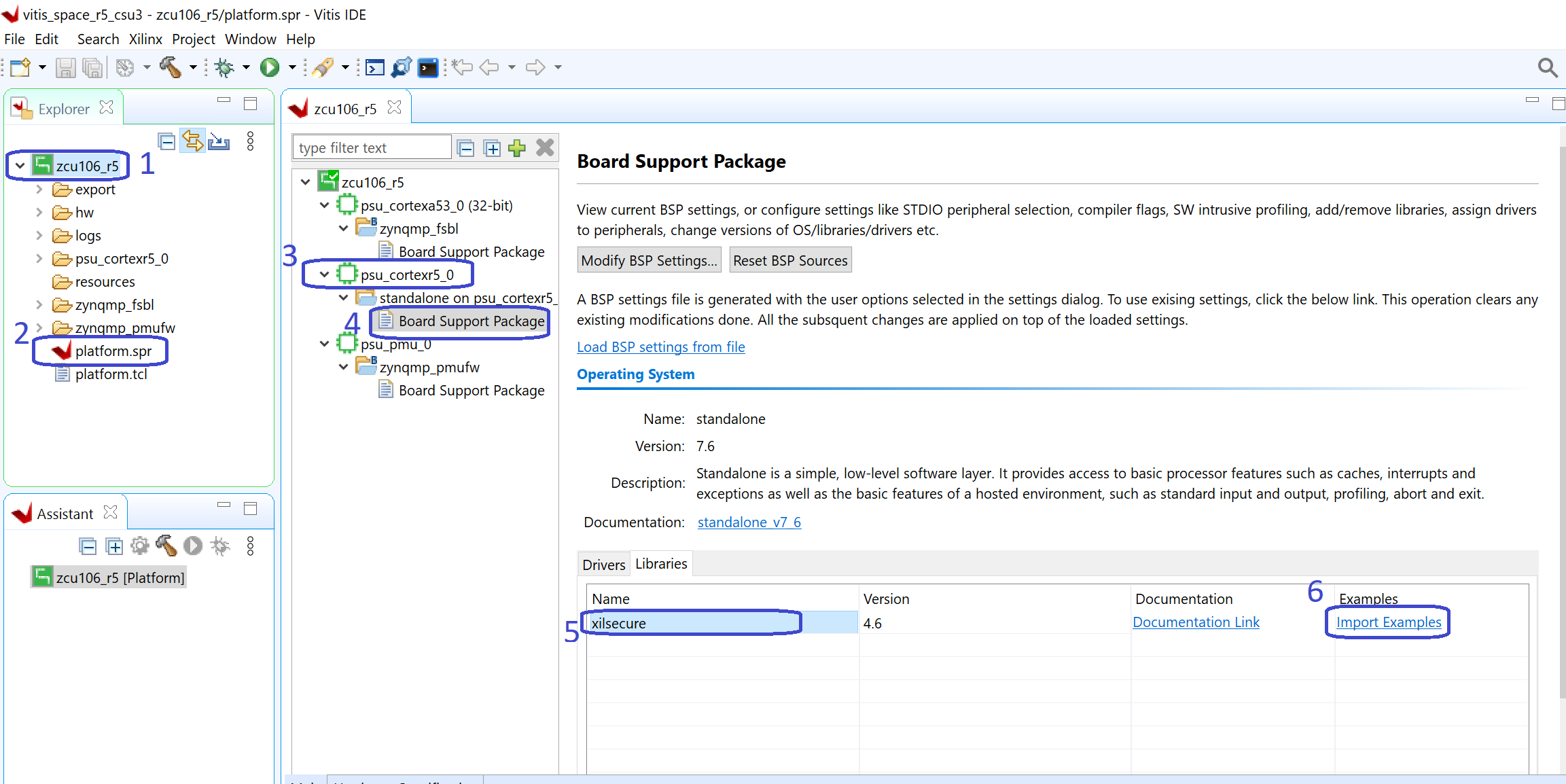Collapse all in platform editor tree toolbar
This screenshot has height=784, width=1566.
coord(465,148)
